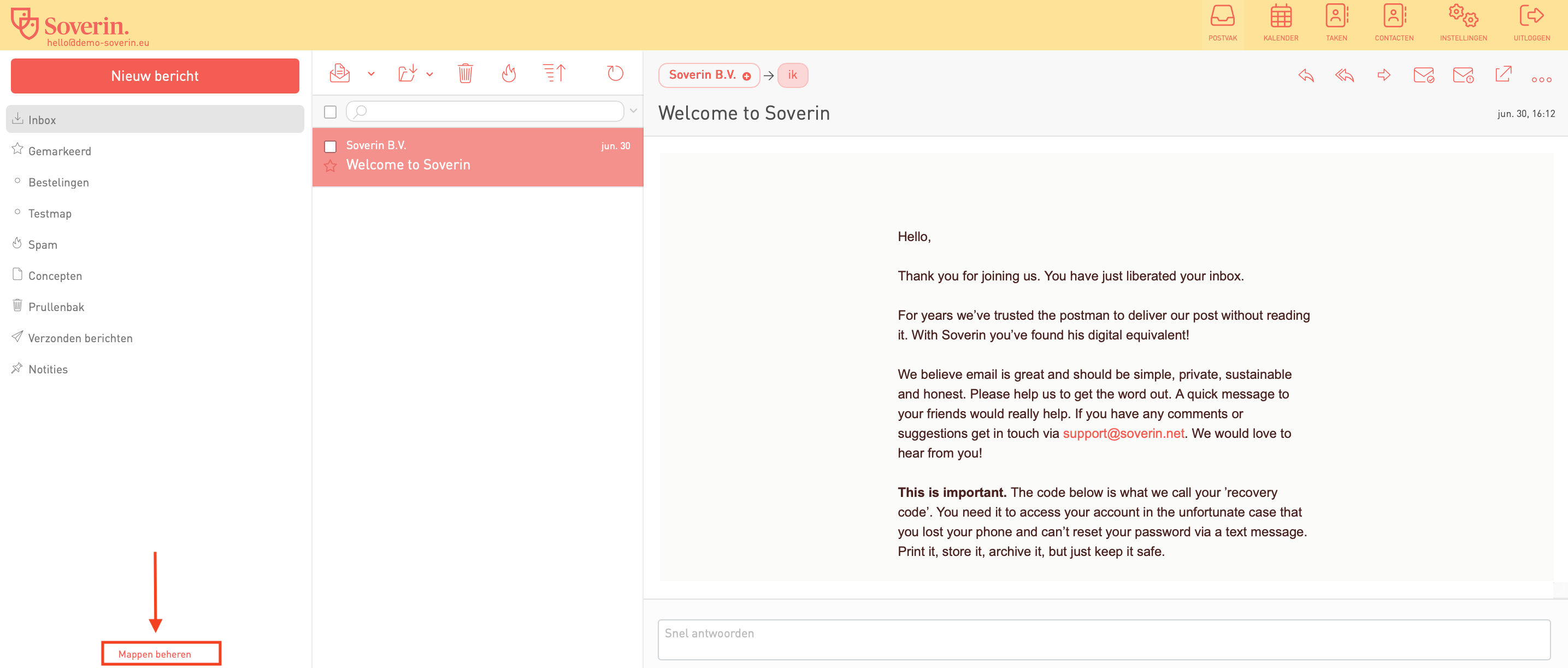Screen dimensions: 1568x668
Task: Click the Nieuw bericht button
Action: pyautogui.click(x=155, y=76)
